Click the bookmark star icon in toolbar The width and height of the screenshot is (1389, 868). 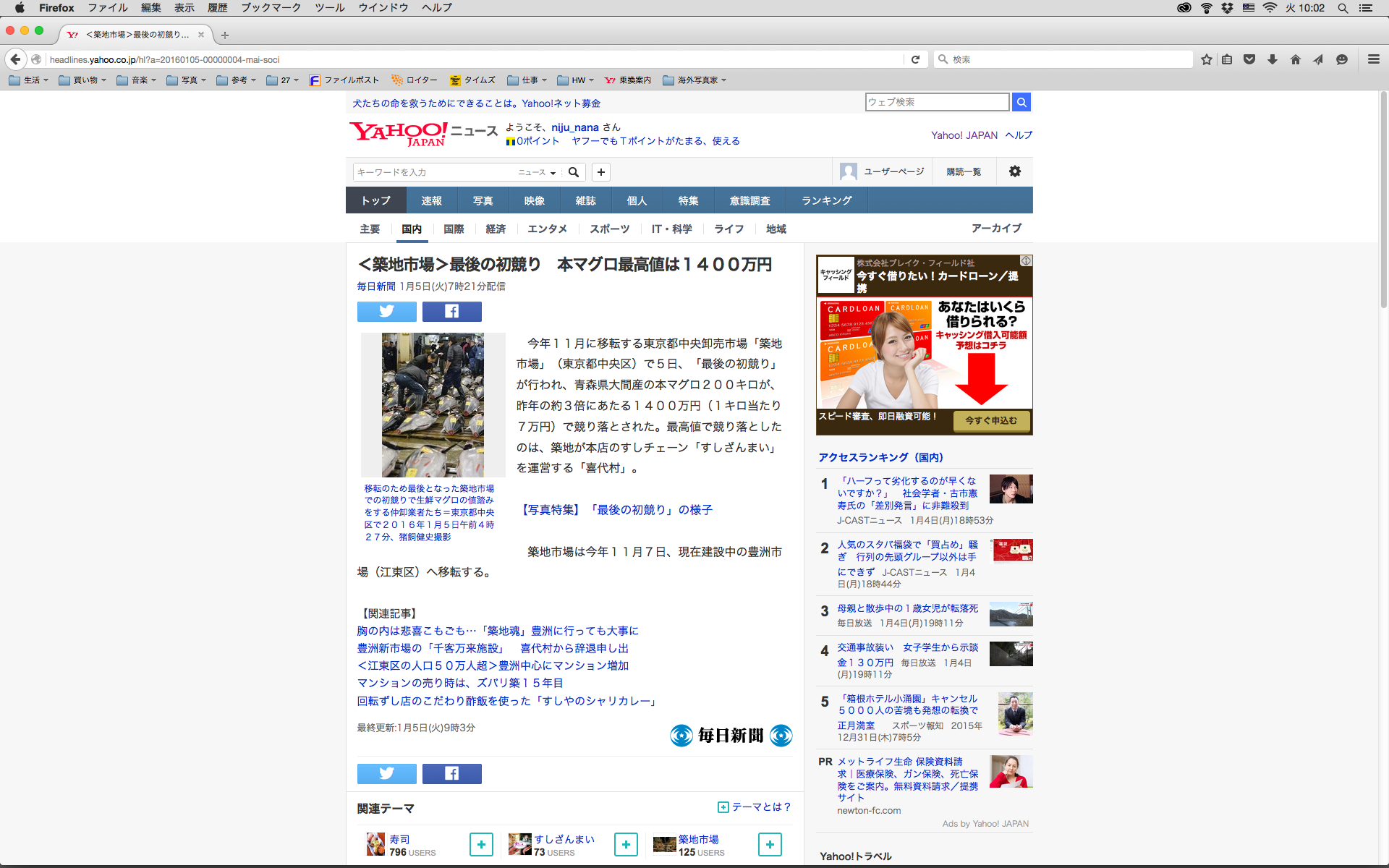tap(1206, 59)
